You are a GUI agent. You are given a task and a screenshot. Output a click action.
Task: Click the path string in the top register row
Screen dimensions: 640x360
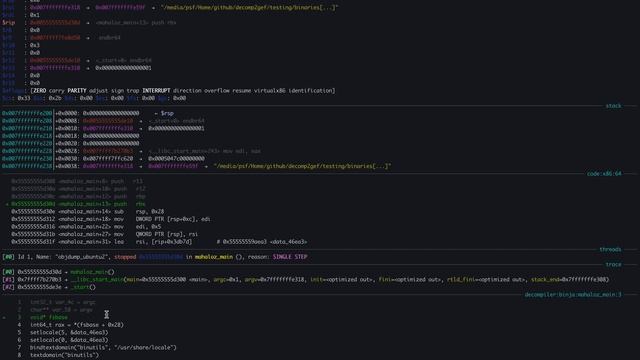249,7
